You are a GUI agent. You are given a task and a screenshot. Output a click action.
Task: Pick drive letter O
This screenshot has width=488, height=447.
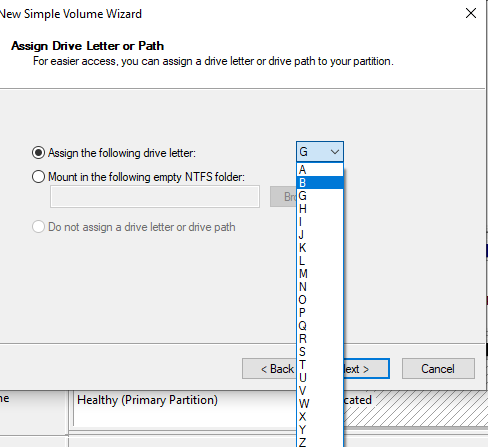(320, 300)
